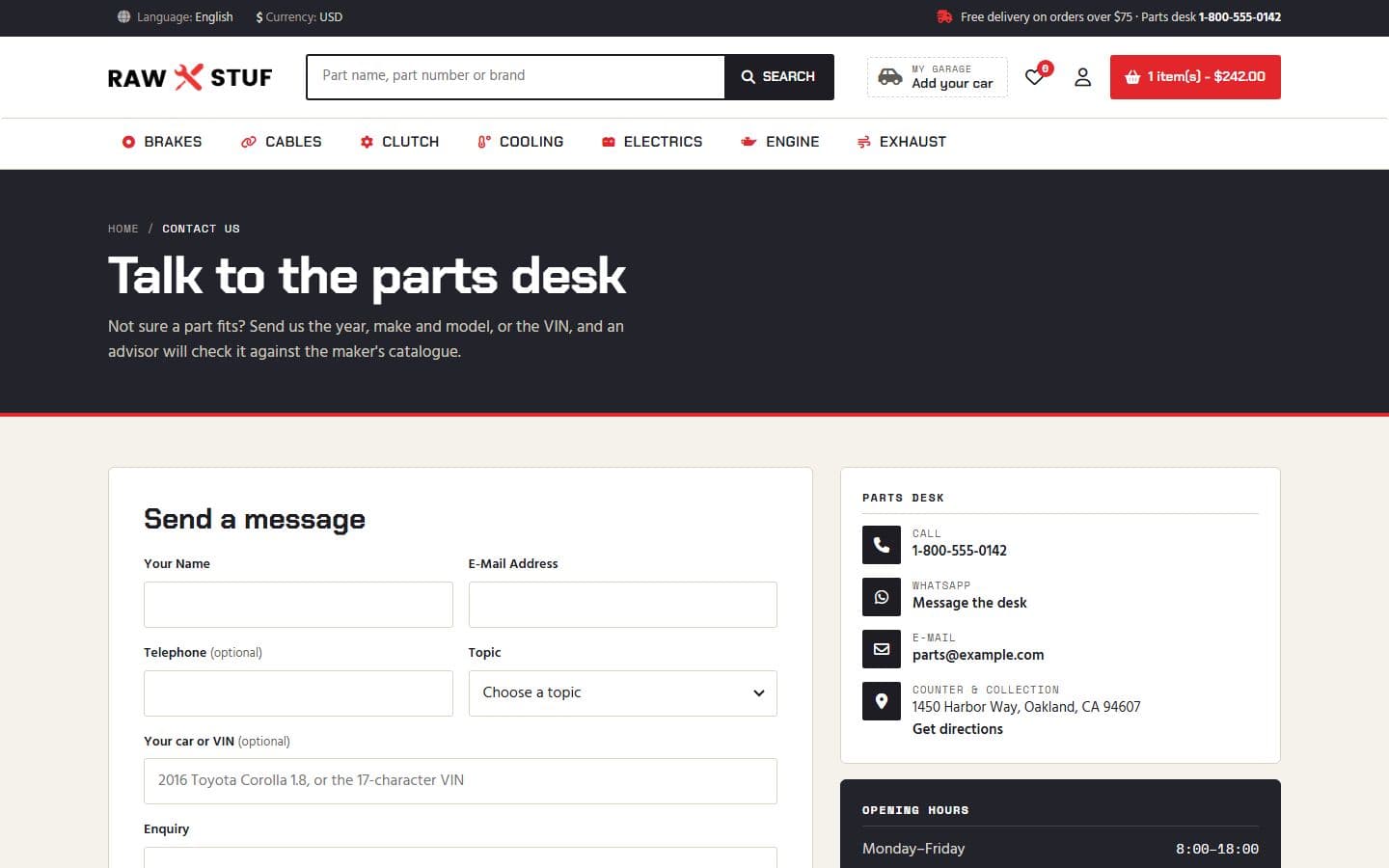This screenshot has height=868, width=1389.
Task: Click the location pin icon
Action: [x=882, y=701]
